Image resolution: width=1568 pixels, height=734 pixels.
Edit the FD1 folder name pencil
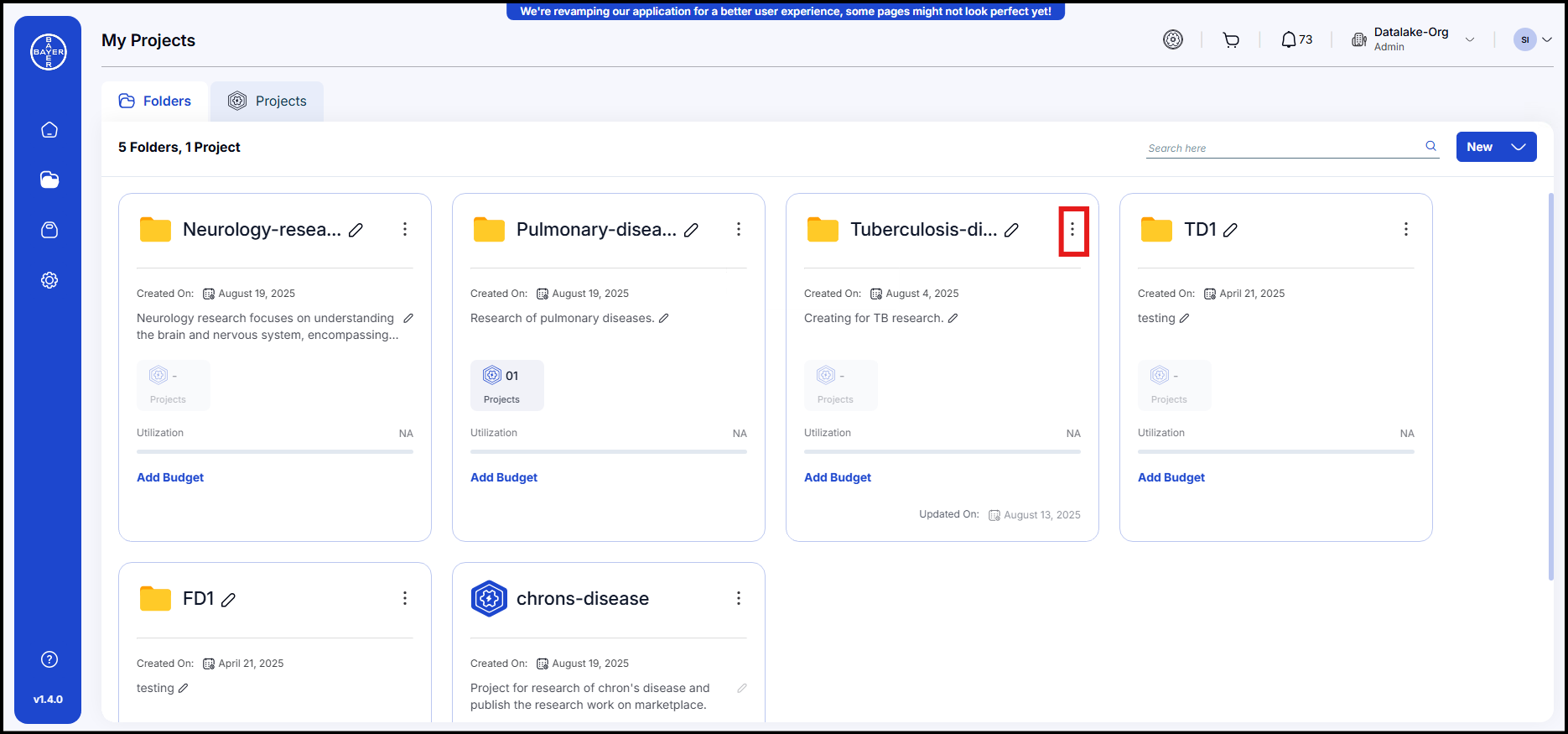228,600
